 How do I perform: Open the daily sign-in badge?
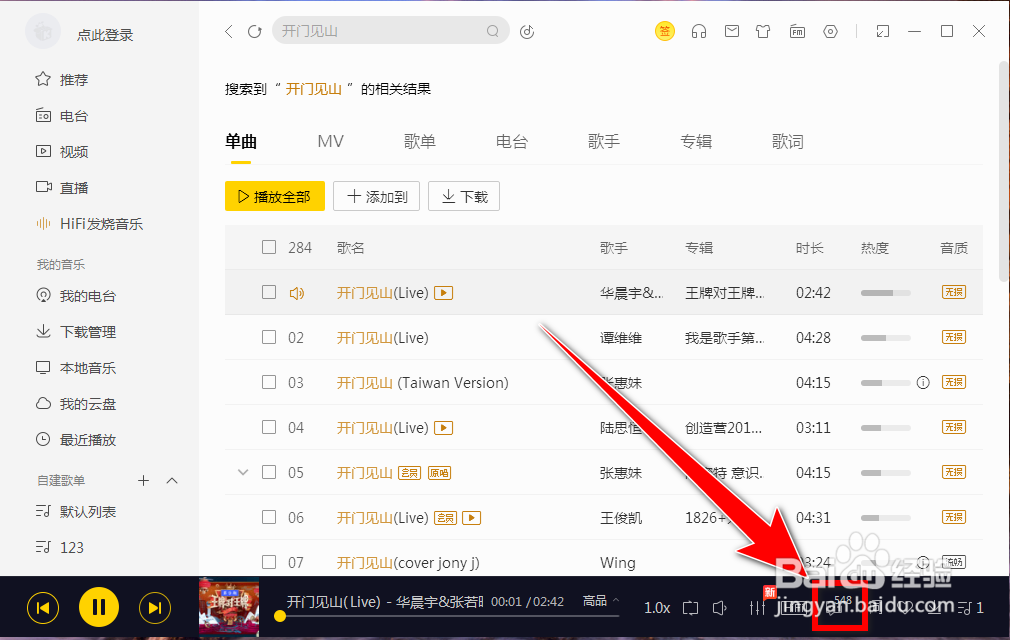click(x=665, y=31)
